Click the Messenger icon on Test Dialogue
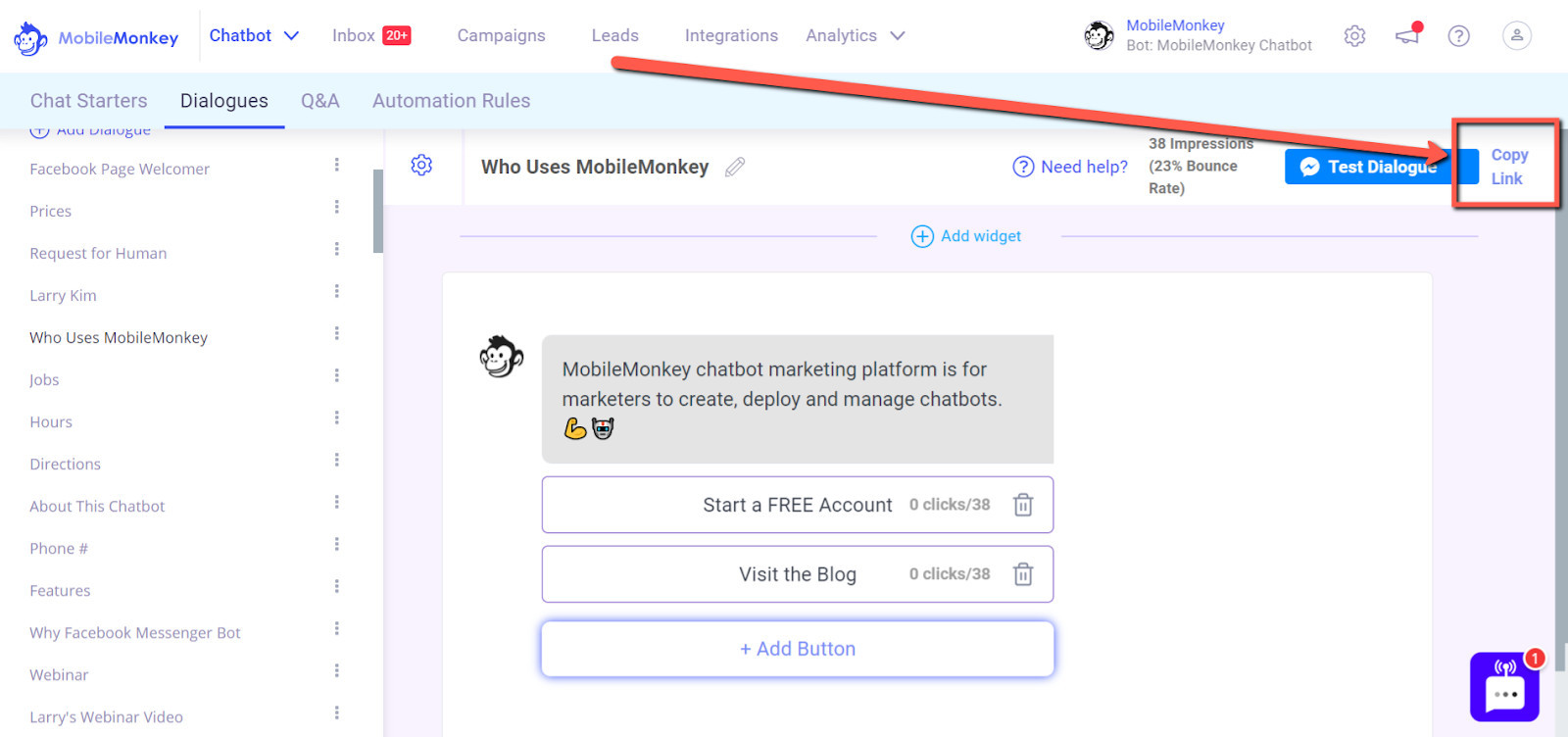This screenshot has width=1568, height=737. 1311,167
